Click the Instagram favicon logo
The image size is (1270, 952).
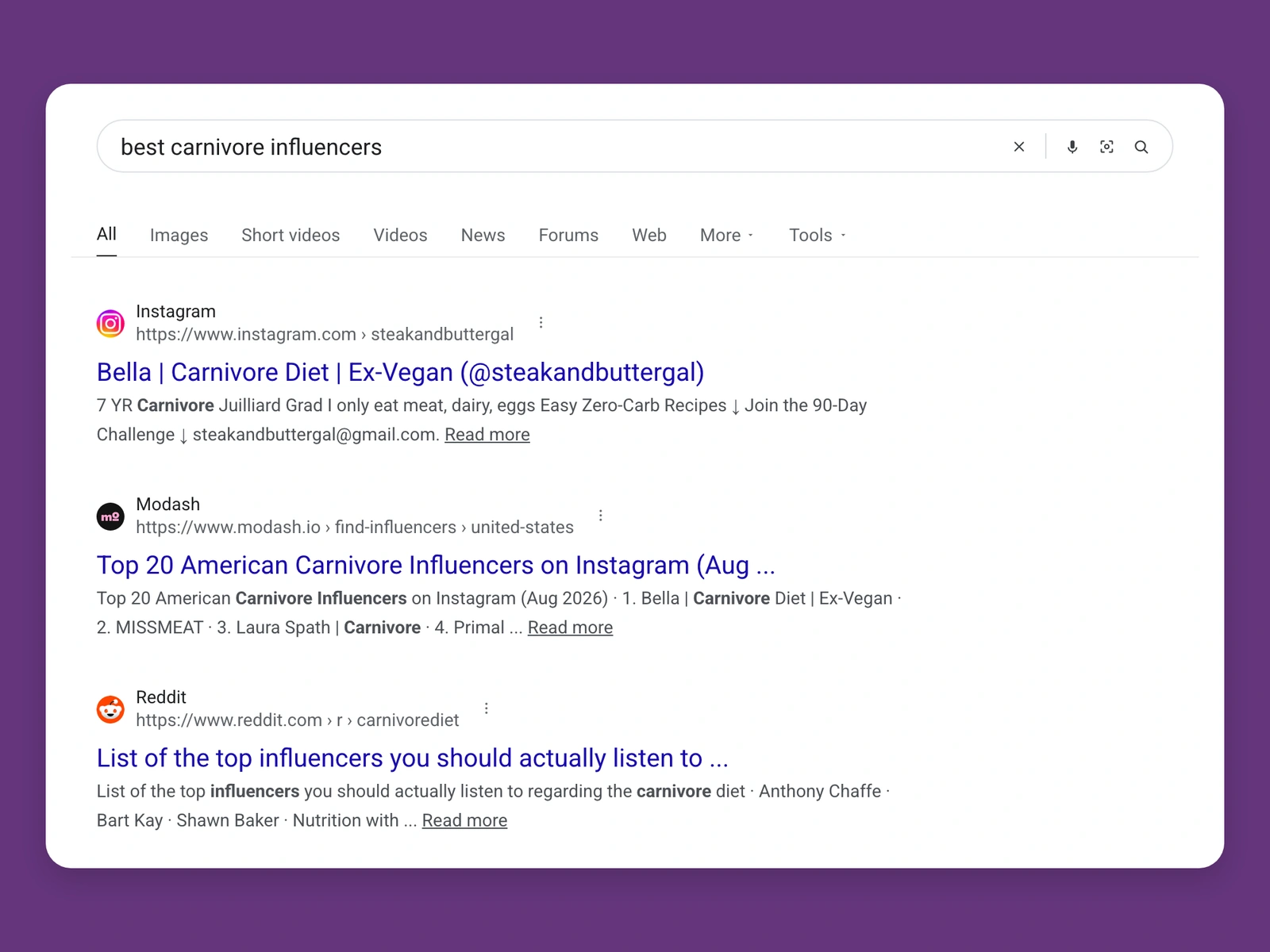[110, 323]
